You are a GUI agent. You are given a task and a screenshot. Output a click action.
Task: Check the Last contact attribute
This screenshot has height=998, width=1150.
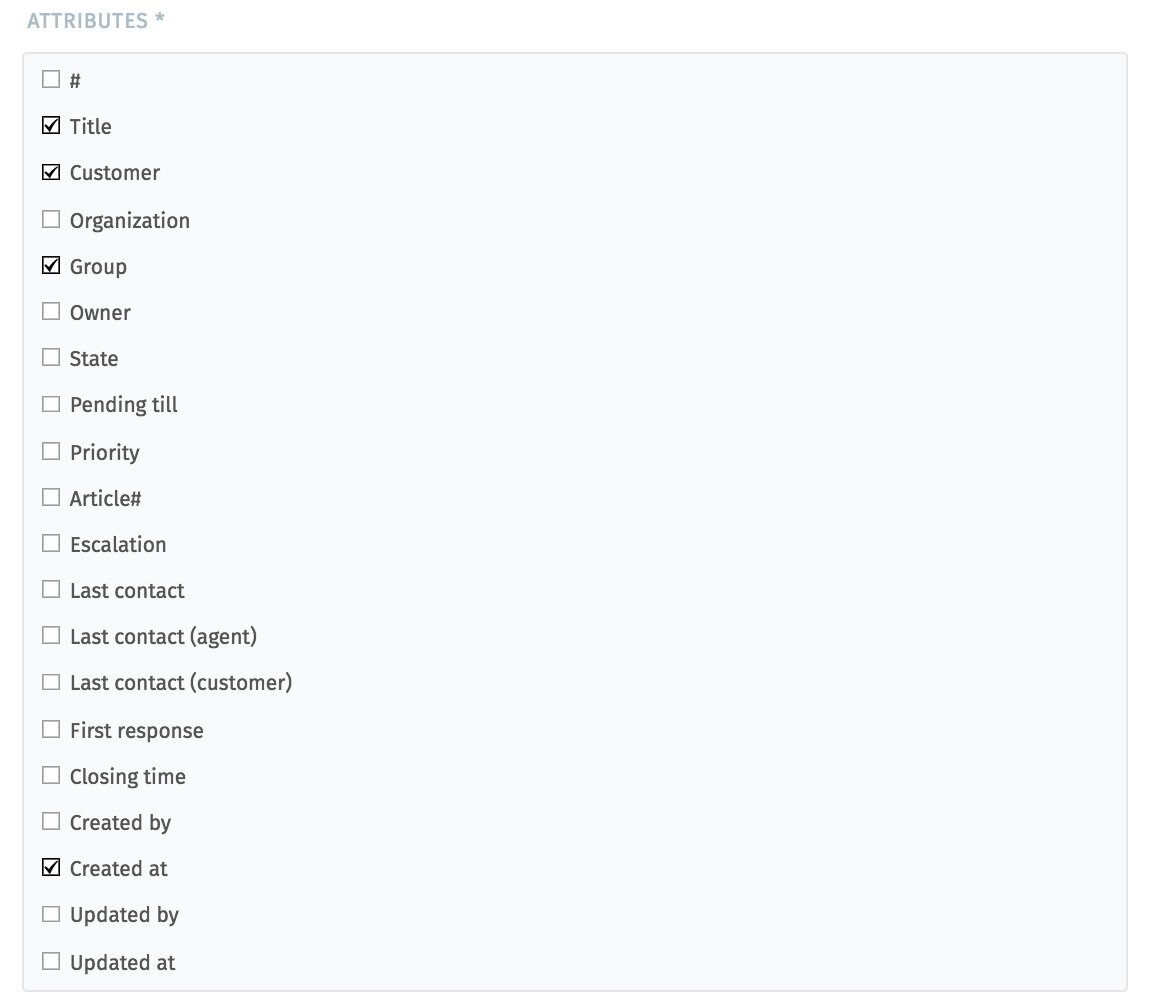tap(51, 589)
